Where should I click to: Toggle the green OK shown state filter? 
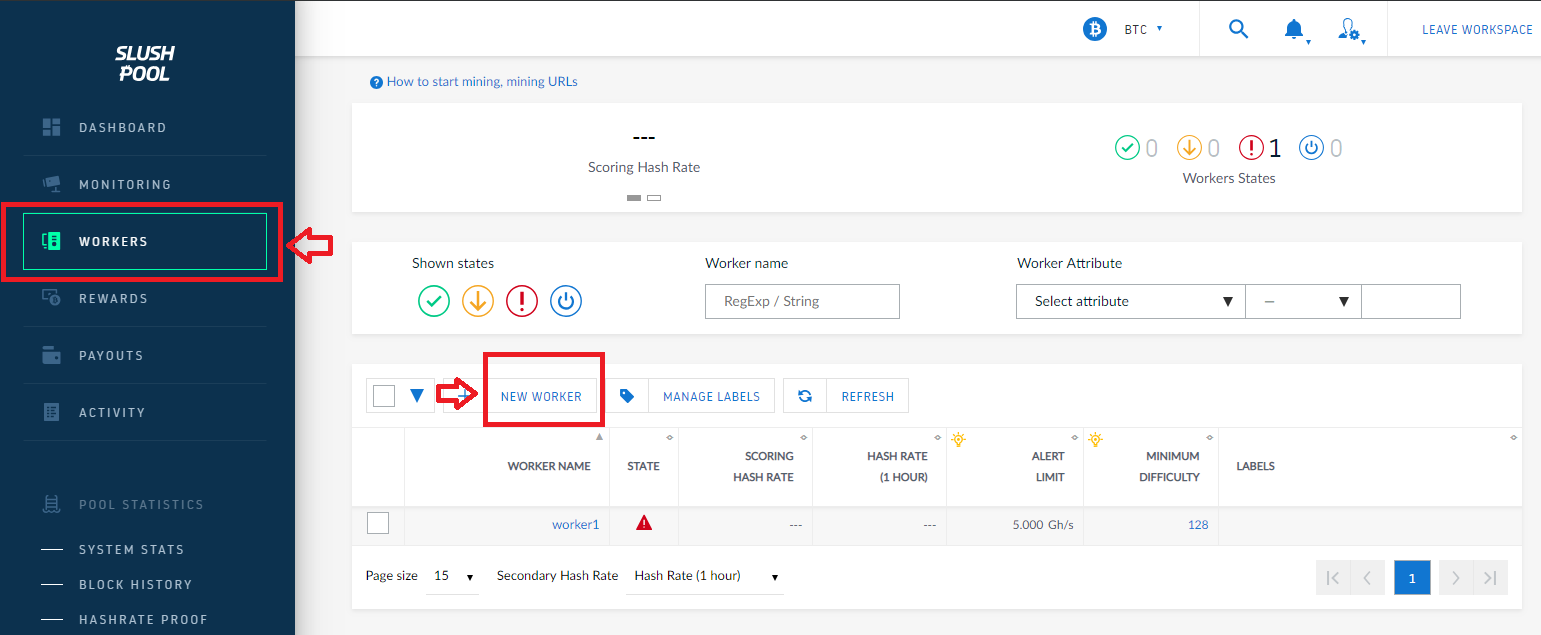434,301
